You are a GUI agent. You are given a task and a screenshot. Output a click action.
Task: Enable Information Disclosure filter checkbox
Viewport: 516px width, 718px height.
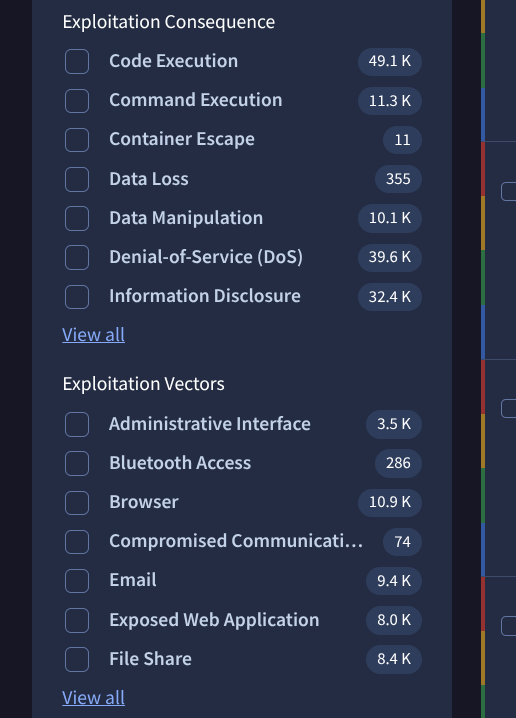tap(77, 297)
